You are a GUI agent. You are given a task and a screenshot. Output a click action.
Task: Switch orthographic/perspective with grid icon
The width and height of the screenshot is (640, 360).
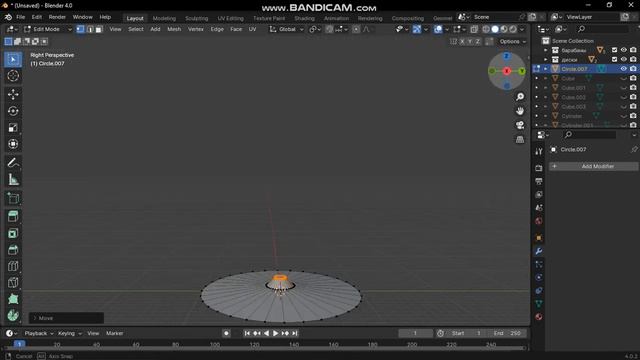(520, 139)
